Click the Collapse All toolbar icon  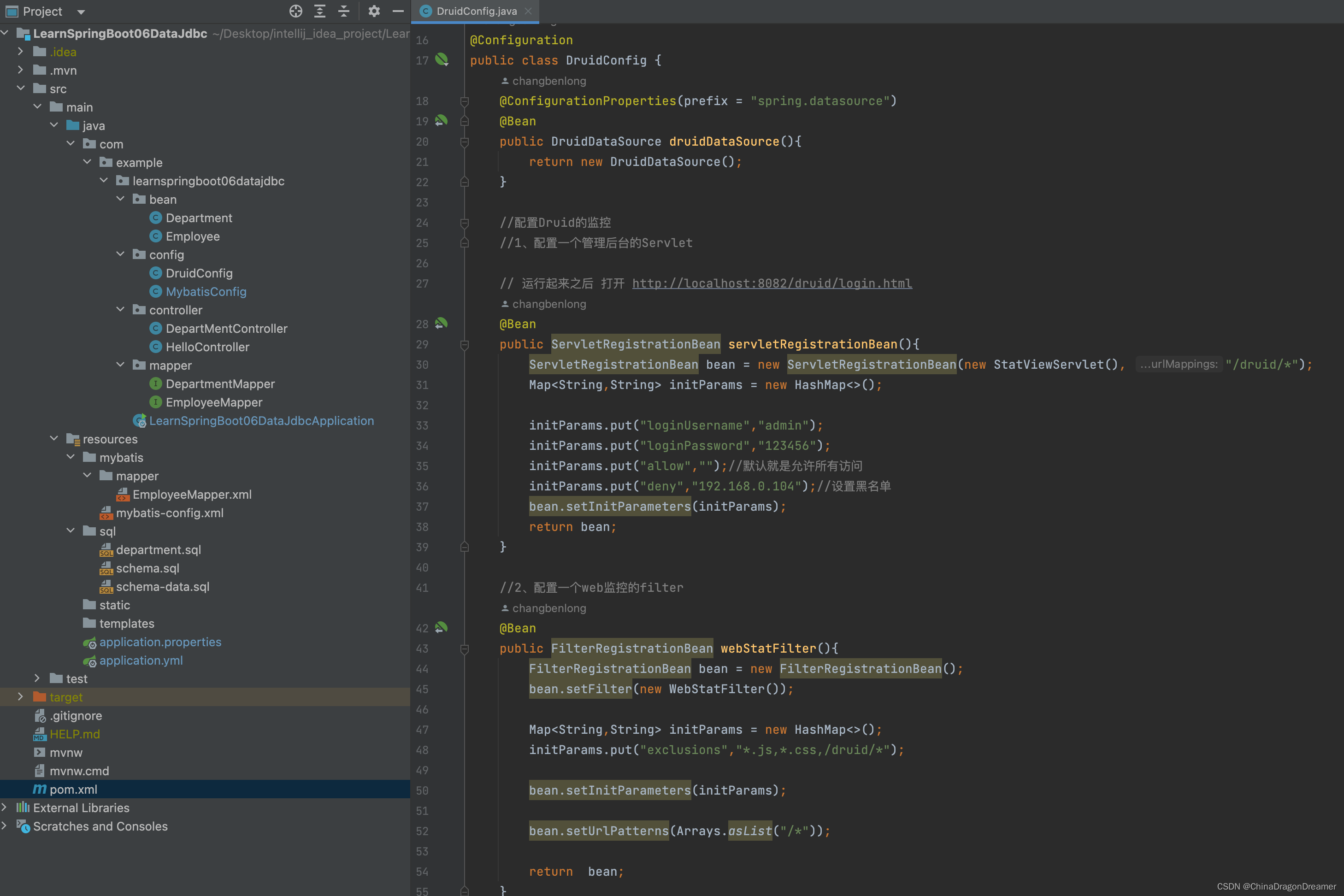(343, 11)
